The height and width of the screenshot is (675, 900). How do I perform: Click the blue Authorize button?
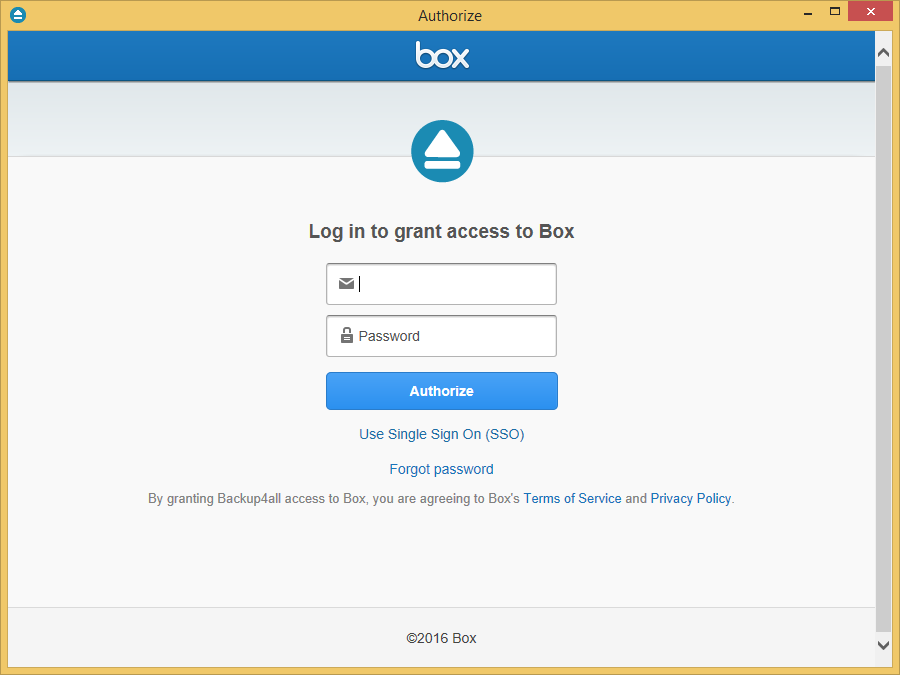coord(441,391)
